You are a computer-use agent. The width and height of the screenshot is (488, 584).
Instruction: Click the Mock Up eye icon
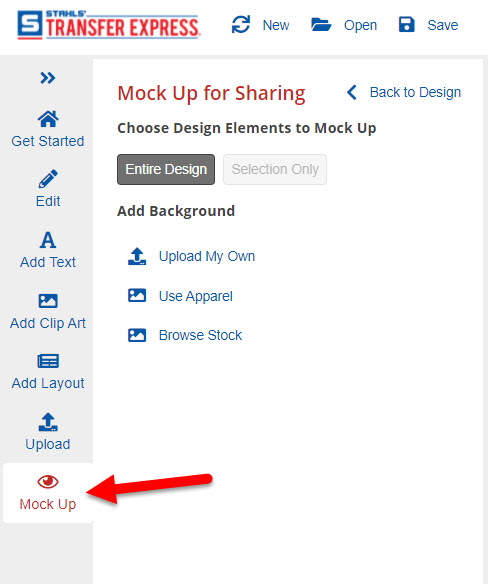click(48, 482)
